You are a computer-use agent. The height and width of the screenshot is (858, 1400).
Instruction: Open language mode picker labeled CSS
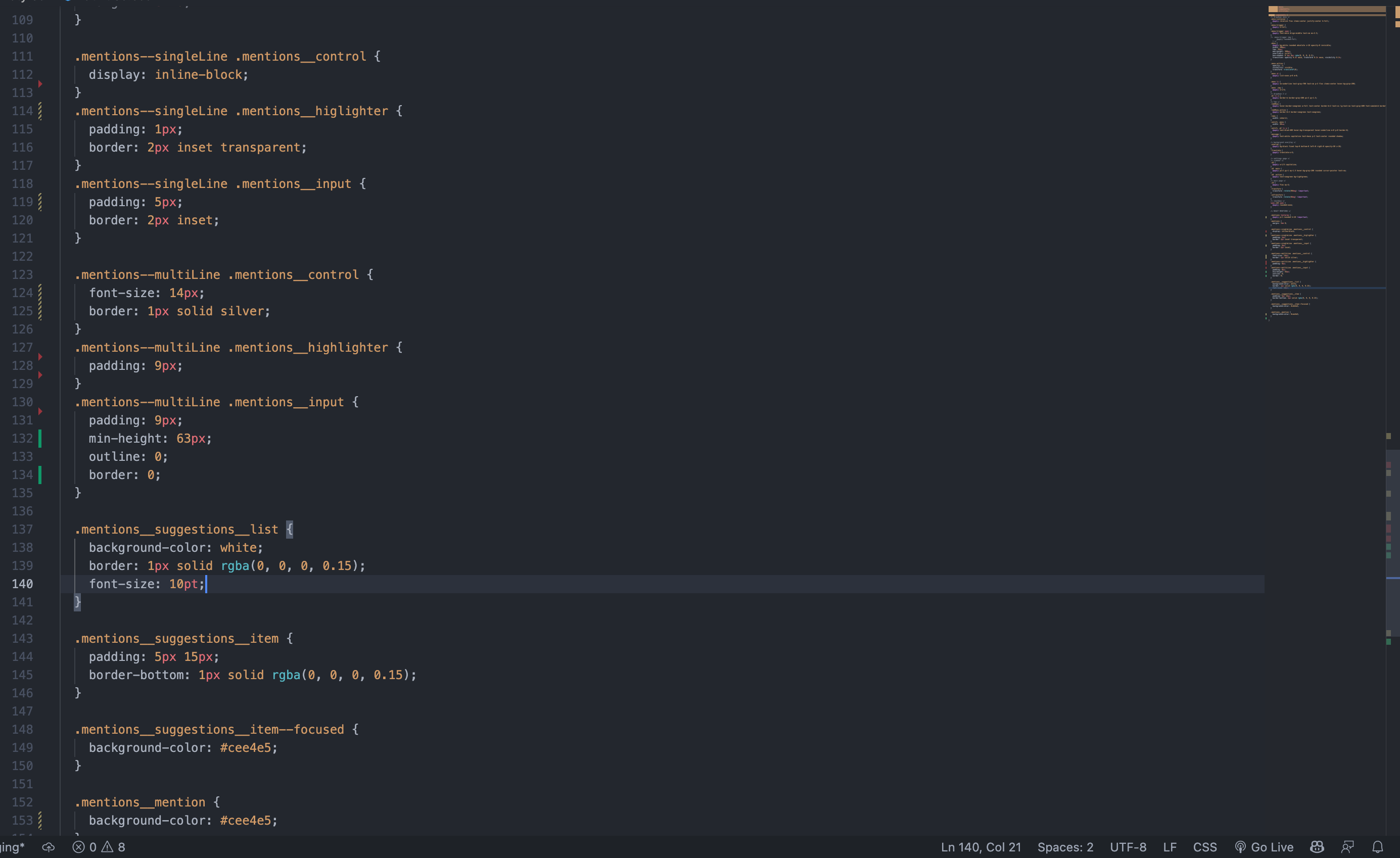click(x=1204, y=847)
